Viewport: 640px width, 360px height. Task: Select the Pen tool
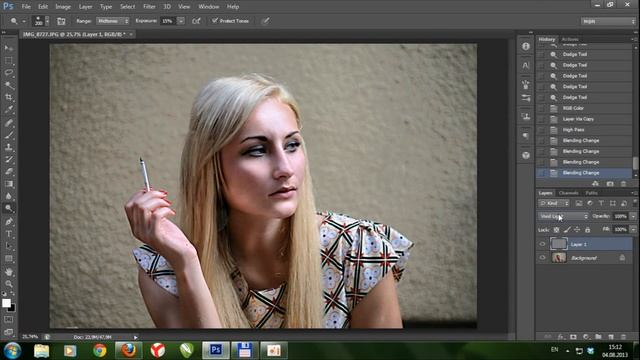(x=9, y=222)
